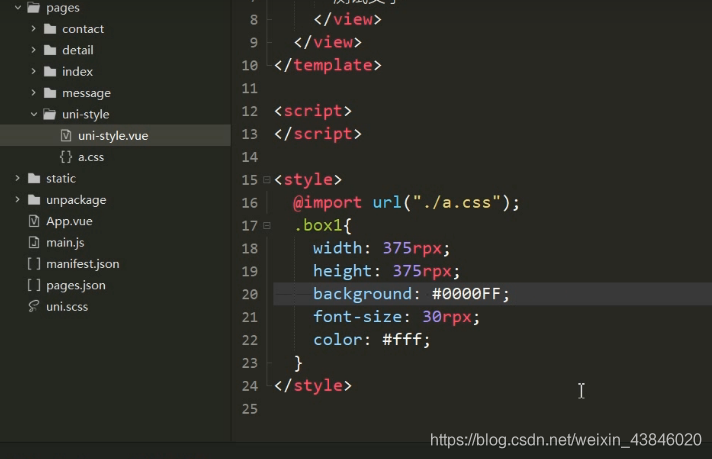Expand the index folder chevron
Screen dimensions: 712x459
33,71
